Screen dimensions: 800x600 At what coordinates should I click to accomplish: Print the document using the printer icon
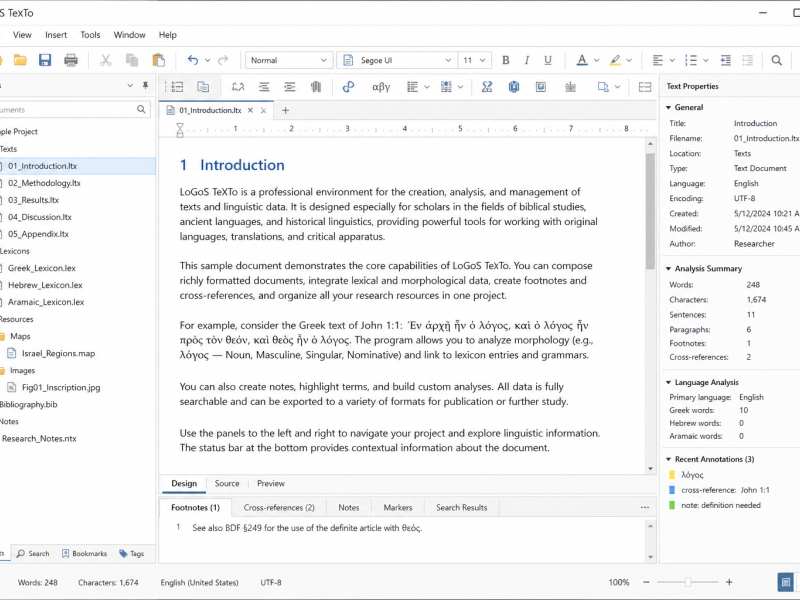tap(71, 60)
